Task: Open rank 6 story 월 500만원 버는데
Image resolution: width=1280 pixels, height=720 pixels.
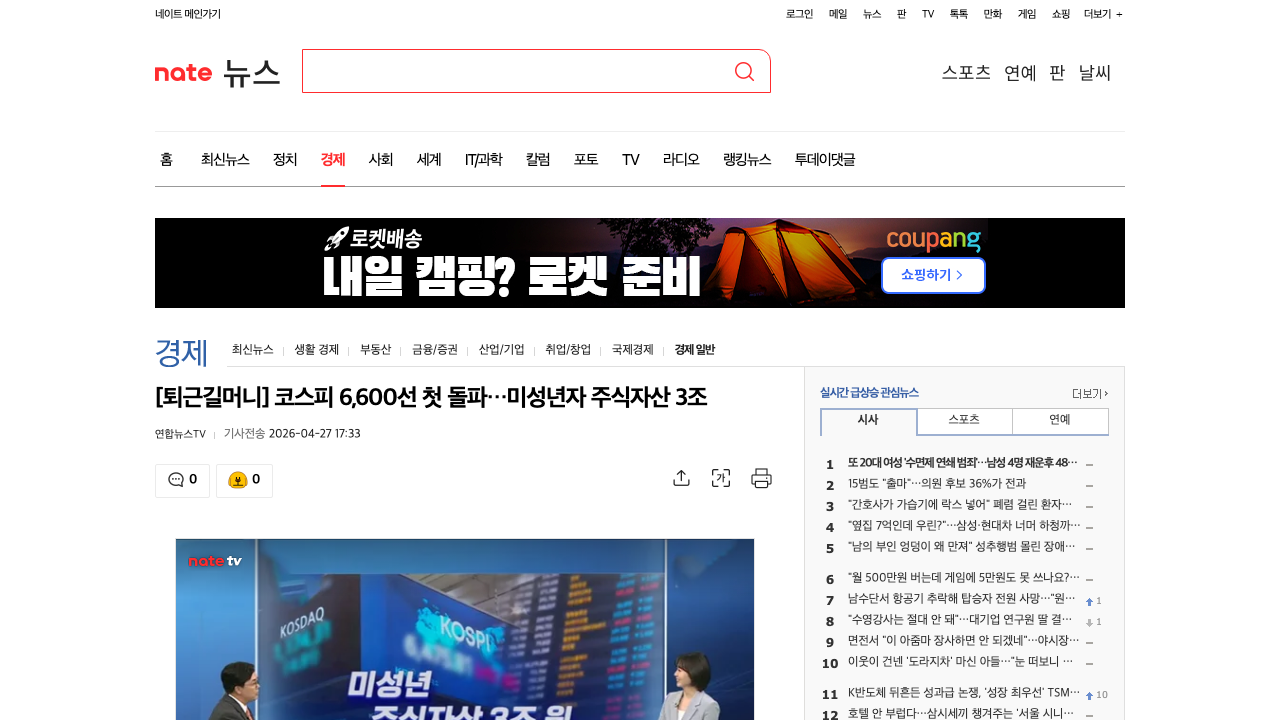Action: [963, 579]
